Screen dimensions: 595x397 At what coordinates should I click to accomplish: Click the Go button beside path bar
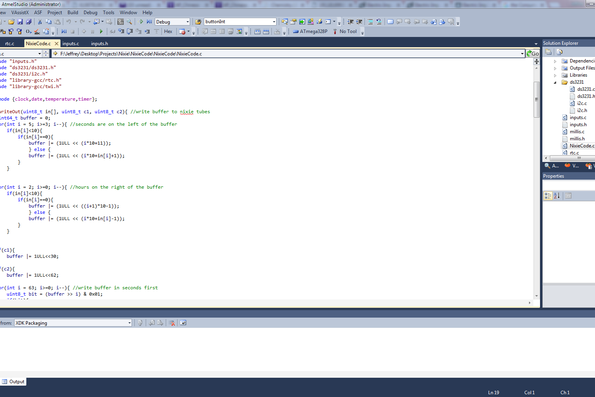[533, 54]
